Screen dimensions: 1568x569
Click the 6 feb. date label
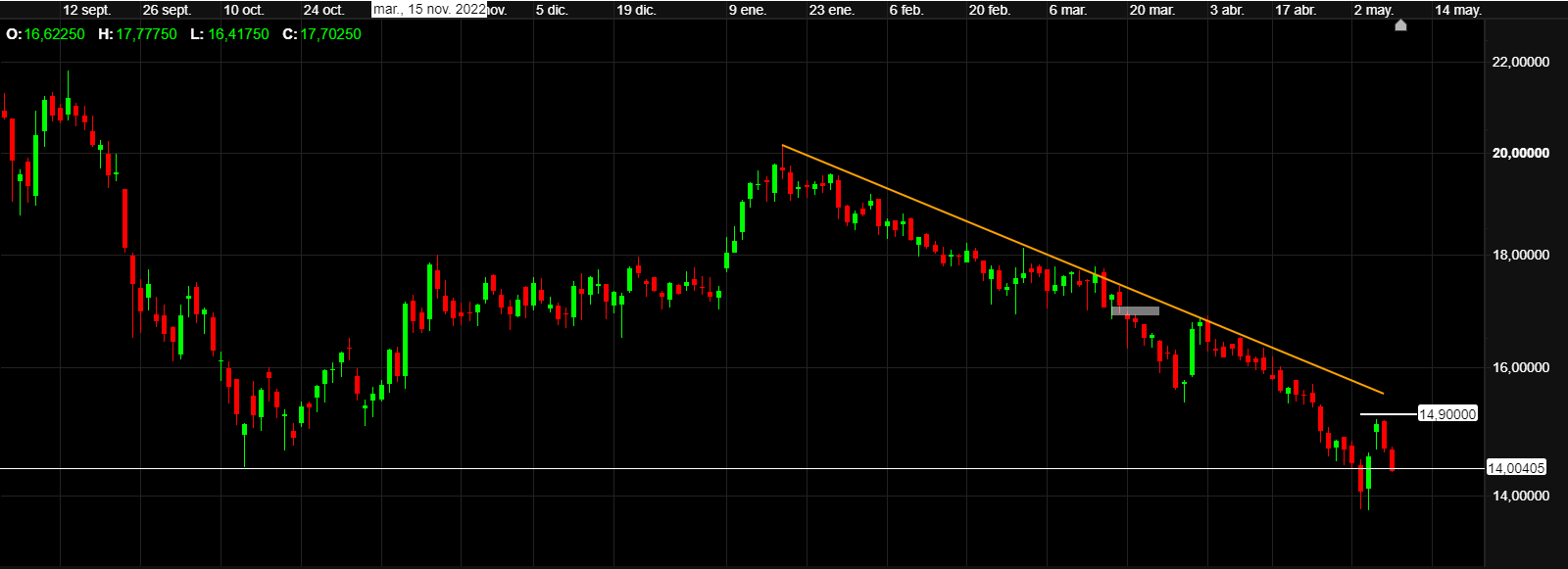906,10
